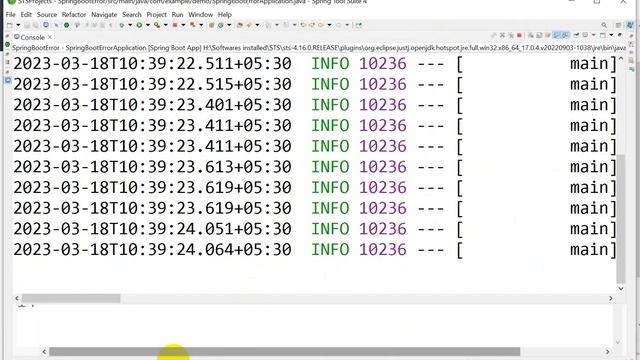
Task: Click the Relaunch icon in main toolbar
Action: [193, 25]
